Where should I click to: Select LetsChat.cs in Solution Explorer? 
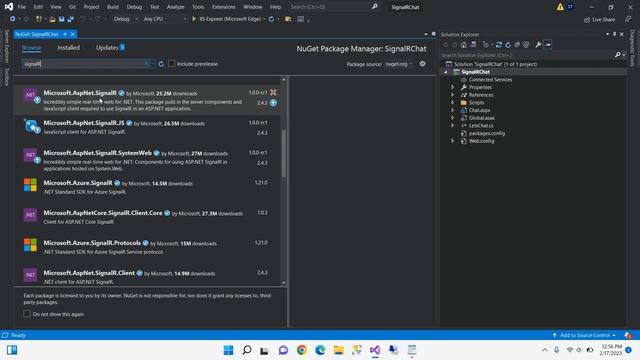[481, 126]
